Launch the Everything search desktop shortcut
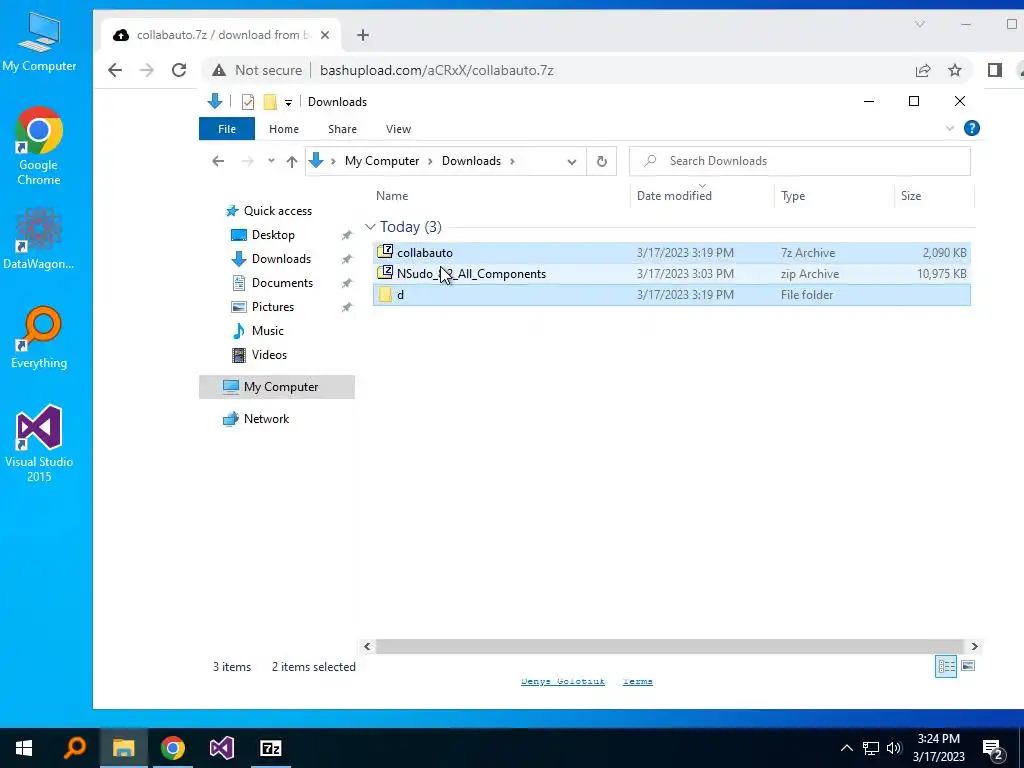Viewport: 1024px width, 768px height. pos(39,338)
